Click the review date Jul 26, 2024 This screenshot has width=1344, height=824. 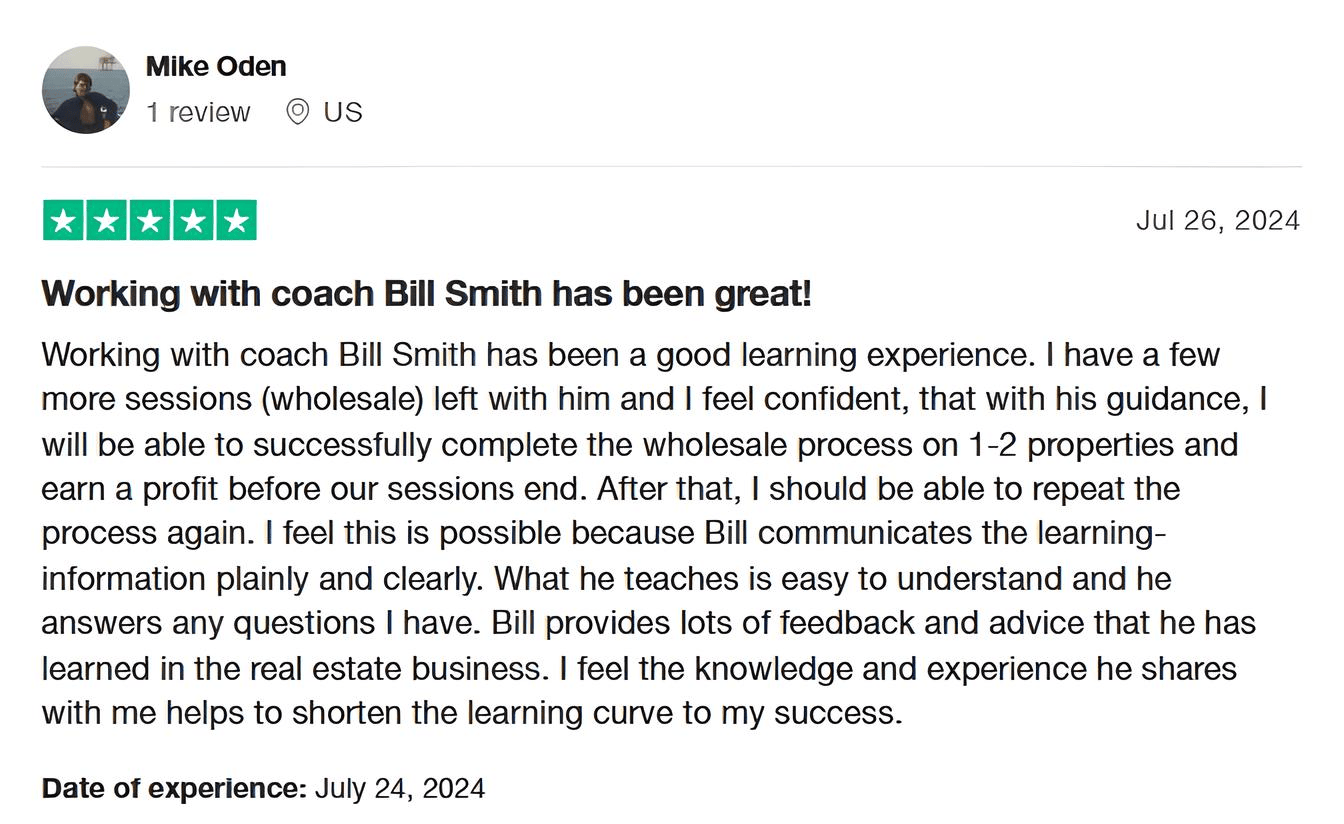click(1217, 220)
